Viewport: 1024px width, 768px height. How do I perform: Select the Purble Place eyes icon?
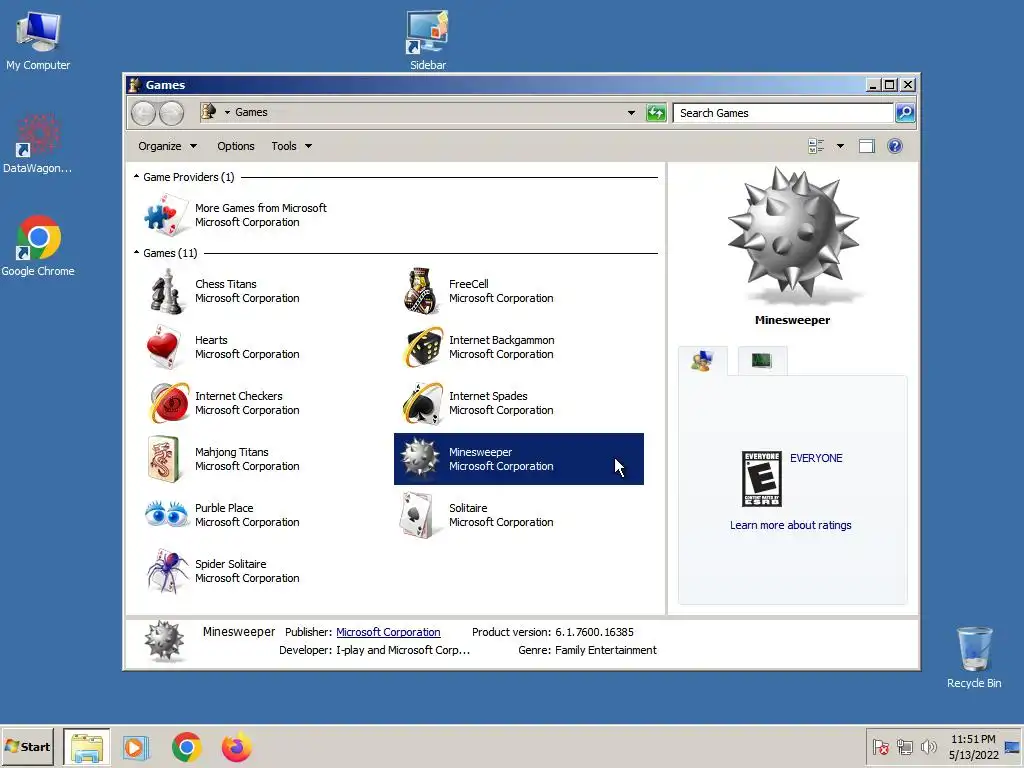pyautogui.click(x=167, y=514)
